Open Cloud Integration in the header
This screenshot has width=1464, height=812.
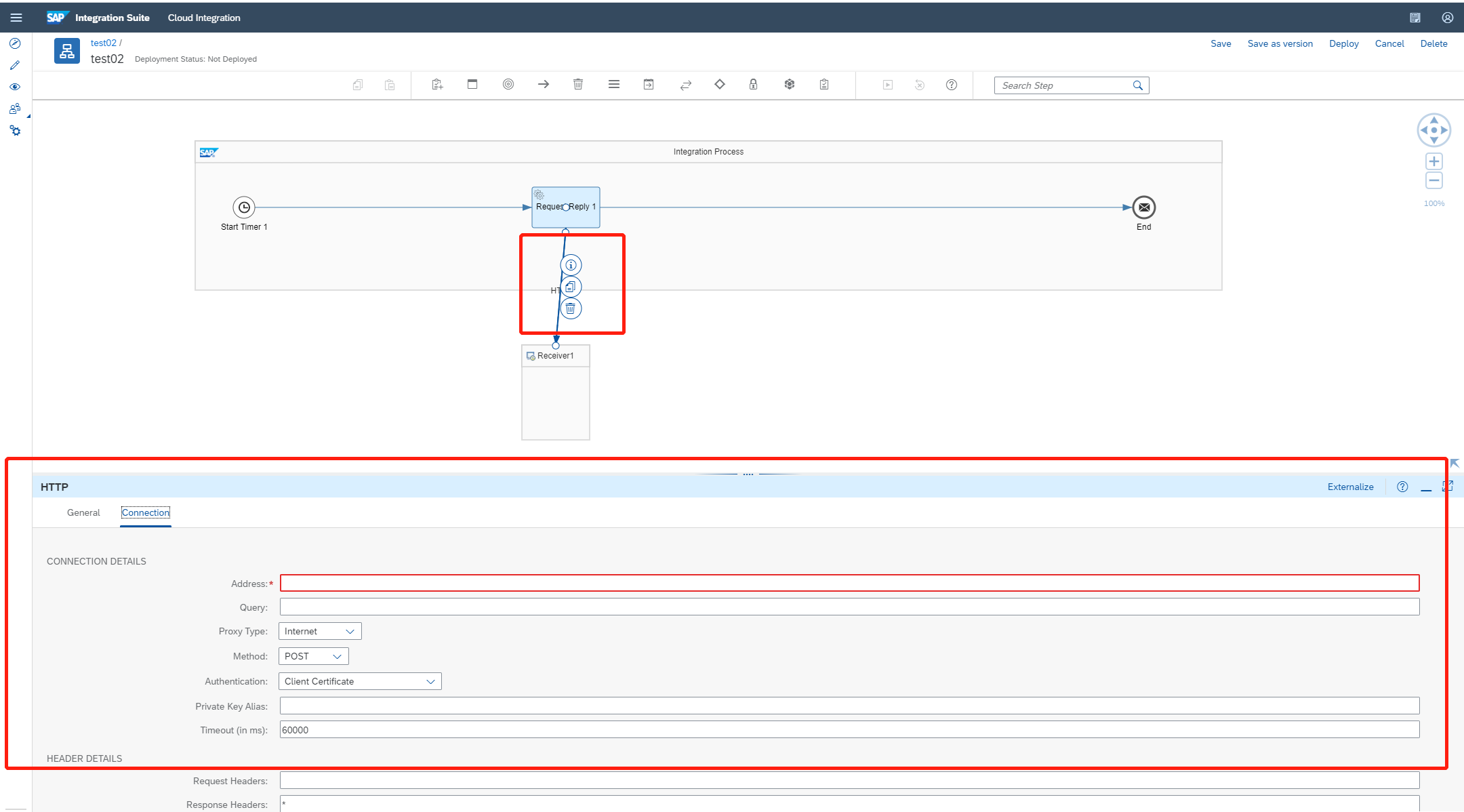click(204, 18)
